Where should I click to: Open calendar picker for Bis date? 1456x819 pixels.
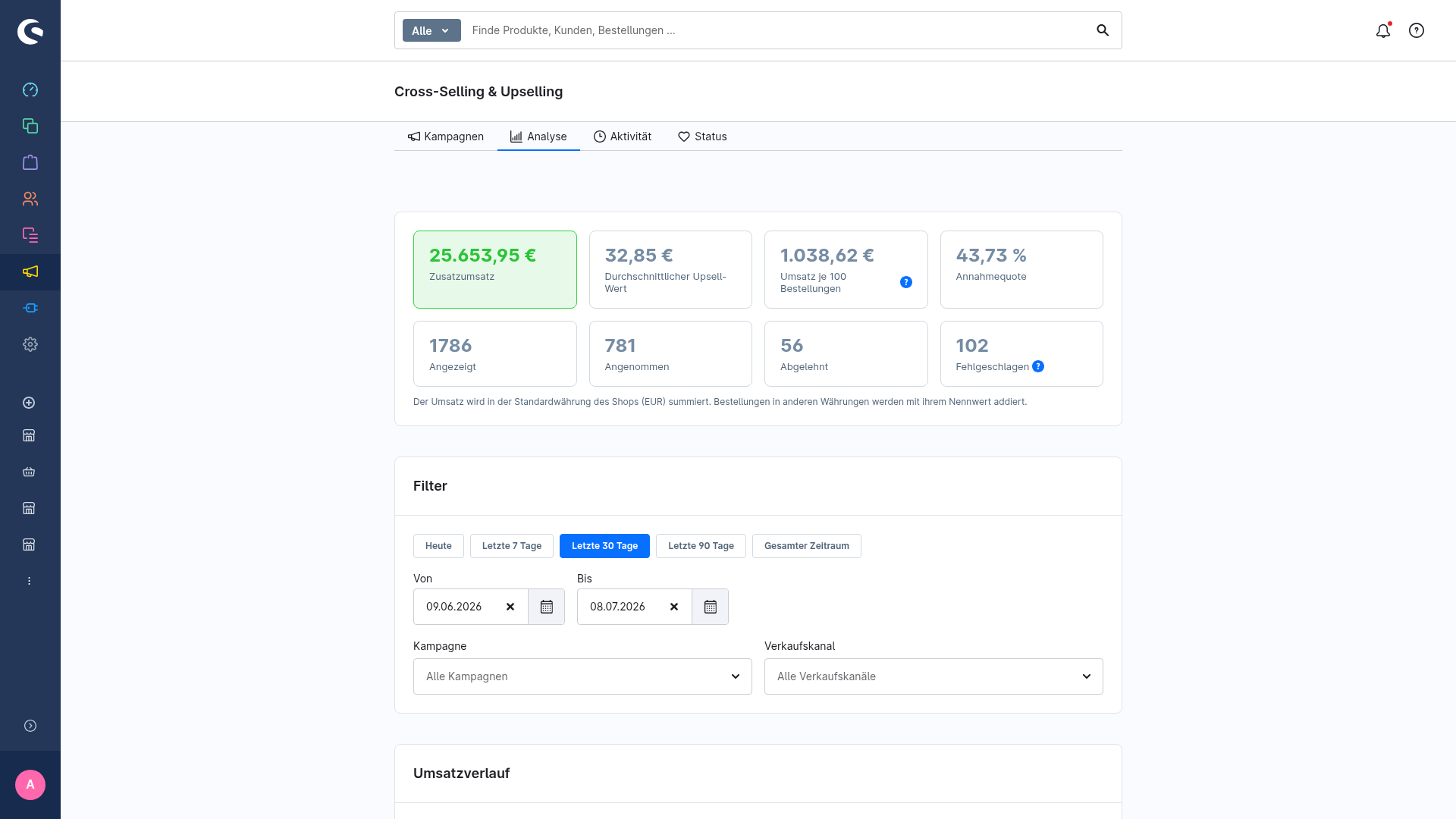coord(711,607)
